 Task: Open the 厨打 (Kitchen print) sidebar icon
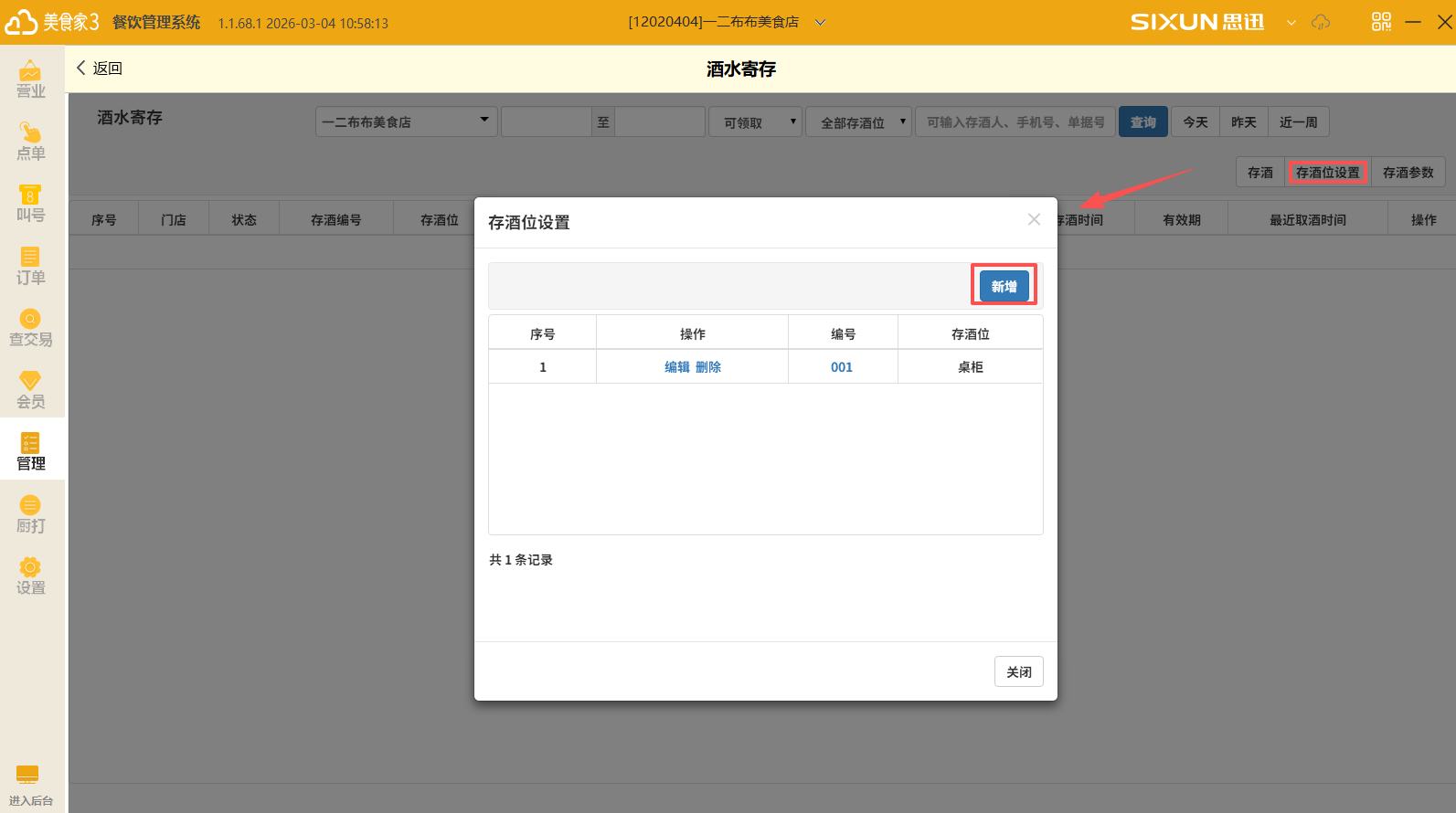click(30, 513)
